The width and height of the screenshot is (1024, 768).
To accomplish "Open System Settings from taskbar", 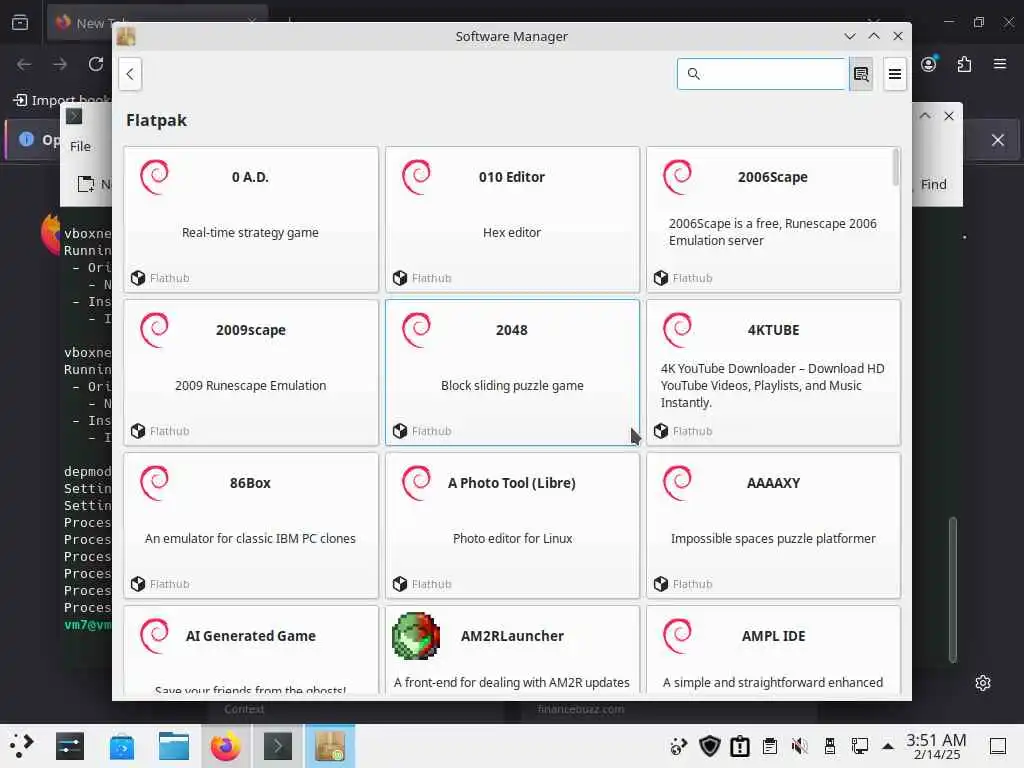I will [70, 746].
